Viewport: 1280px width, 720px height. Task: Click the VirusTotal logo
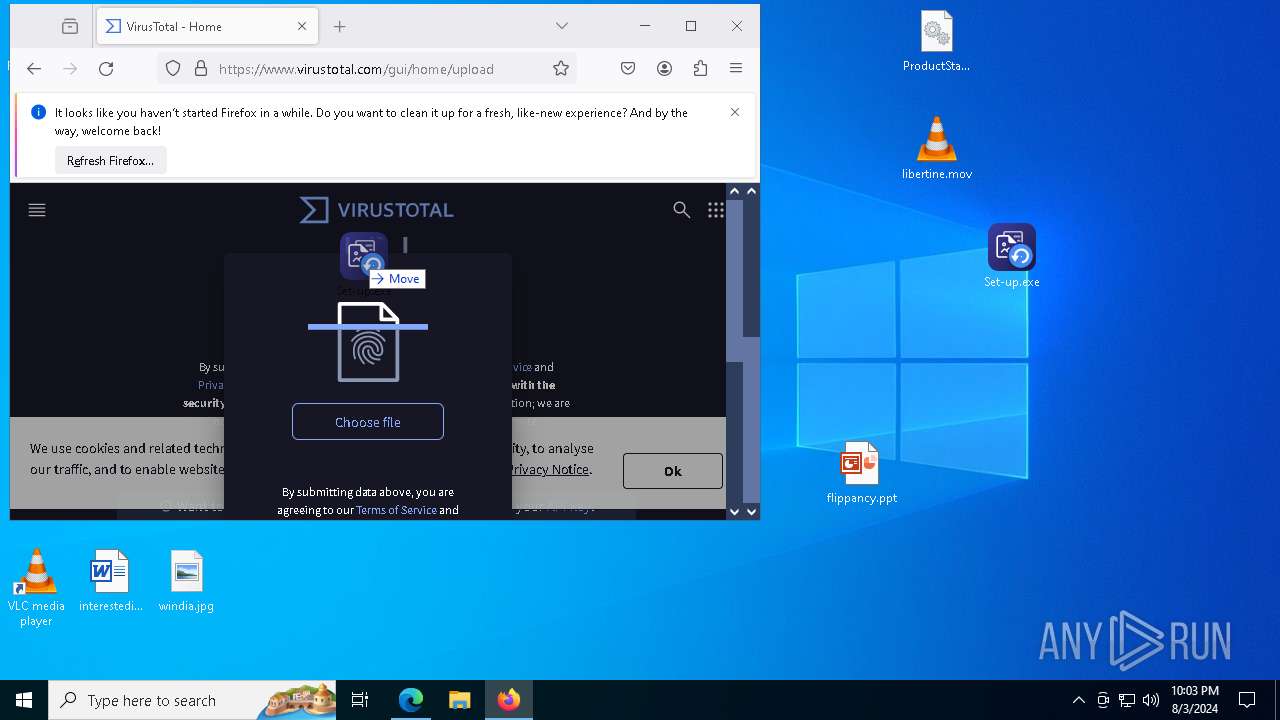[x=377, y=210]
